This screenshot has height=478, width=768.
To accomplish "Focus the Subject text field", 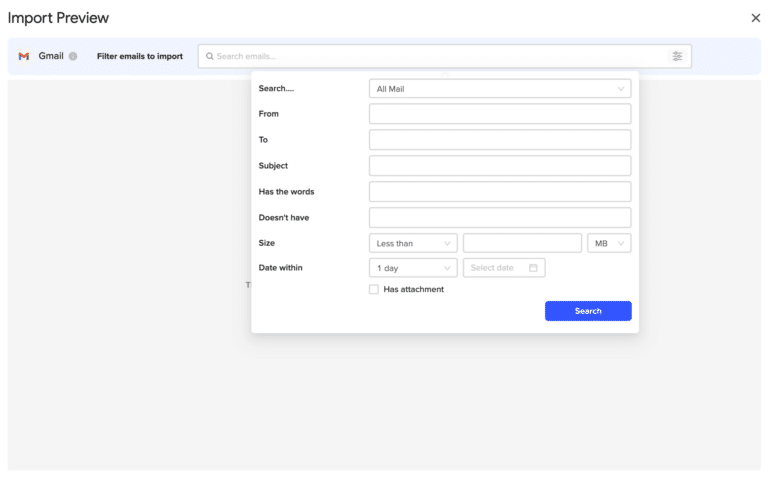I will click(499, 166).
